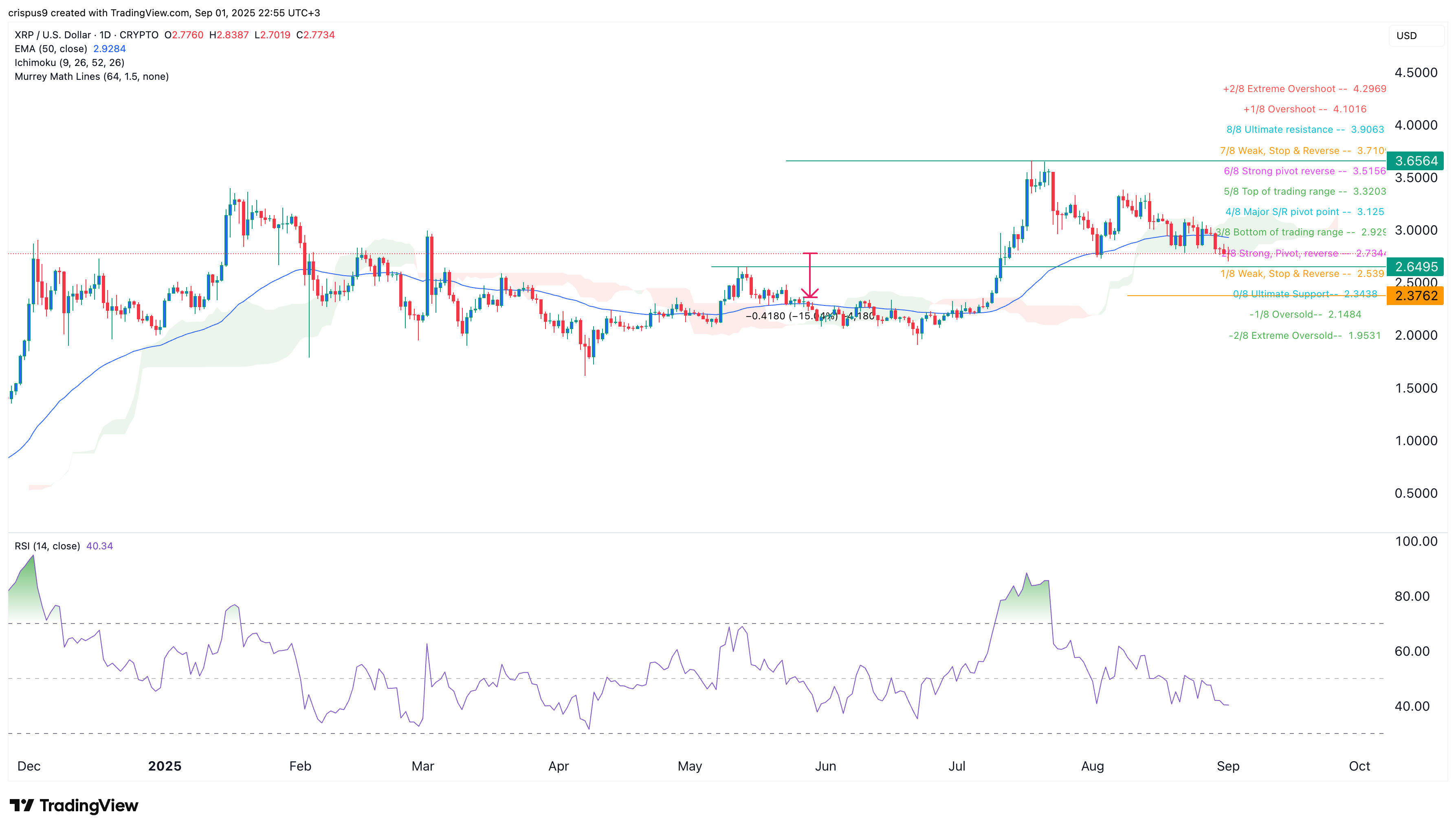This screenshot has height=830, width=1456.
Task: Click the USD currency button
Action: click(1416, 35)
